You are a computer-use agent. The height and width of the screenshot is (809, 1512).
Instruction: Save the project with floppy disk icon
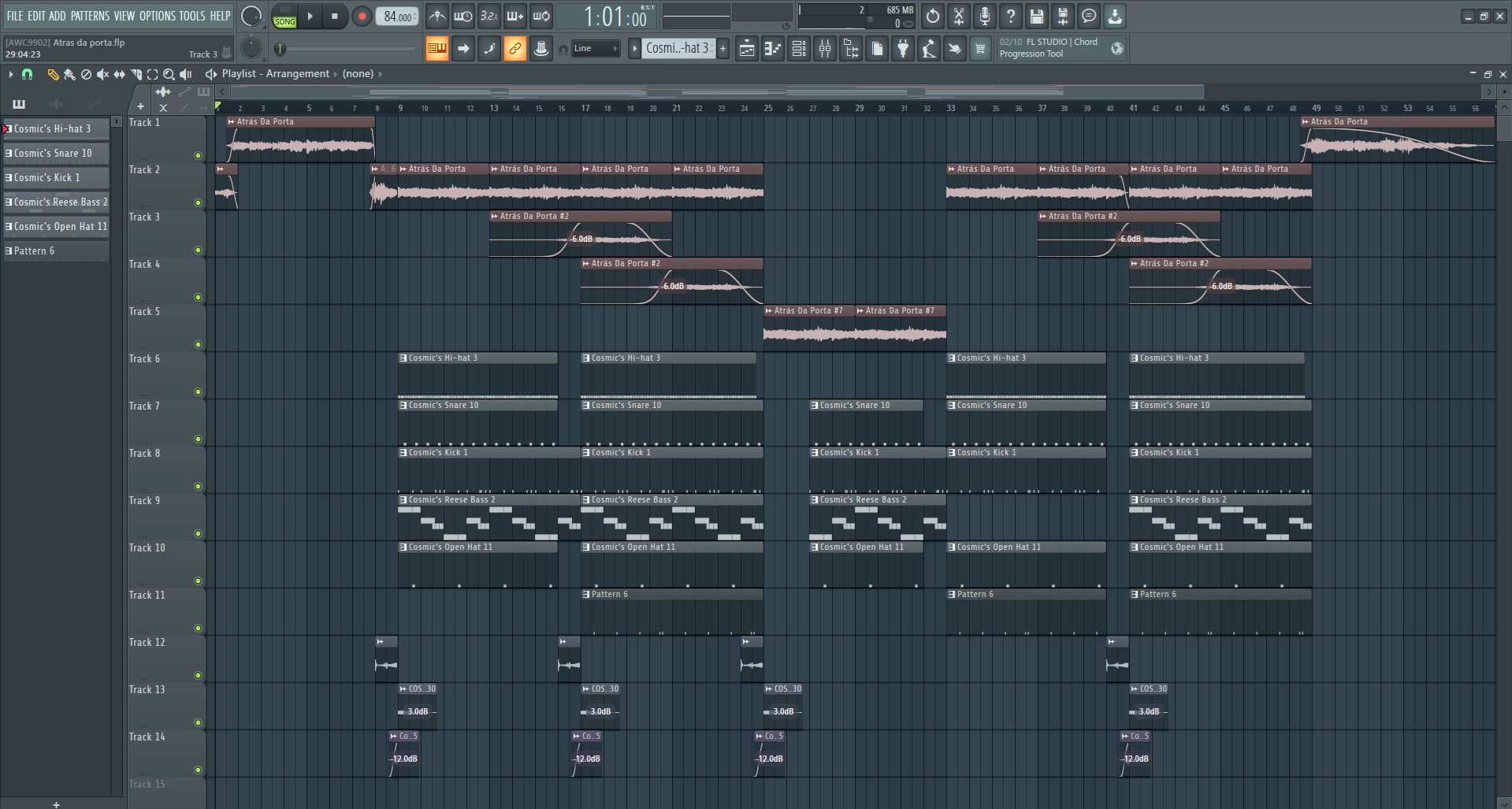(1037, 16)
